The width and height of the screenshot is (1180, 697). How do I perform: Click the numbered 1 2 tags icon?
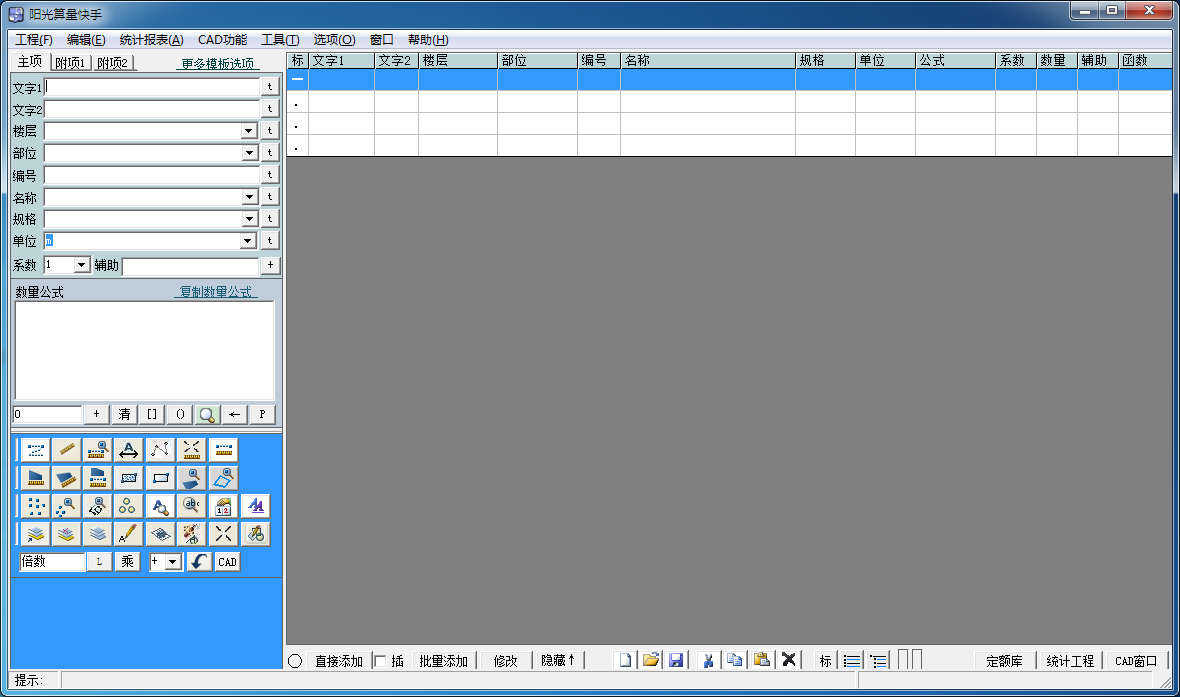click(x=223, y=506)
